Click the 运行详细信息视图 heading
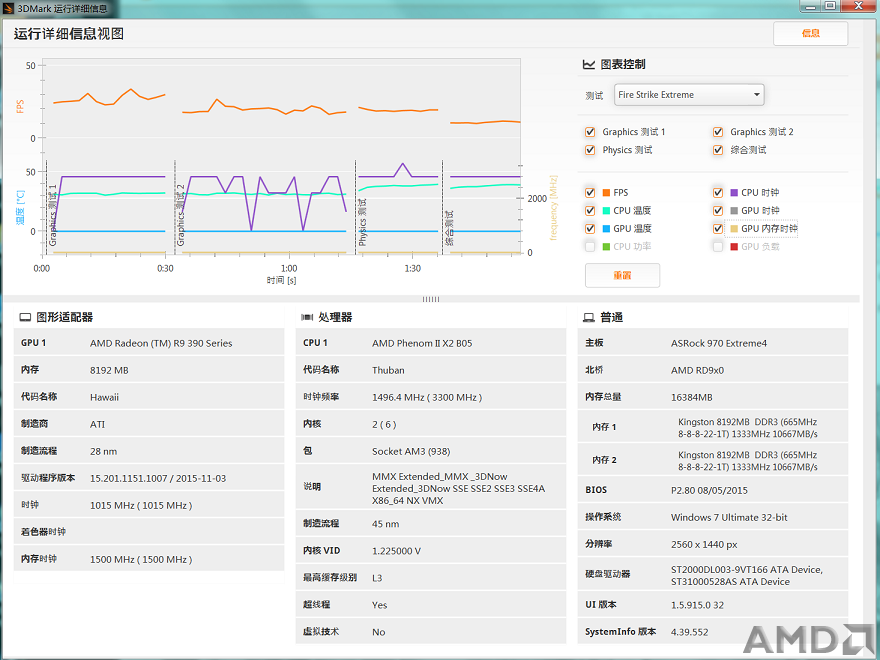The width and height of the screenshot is (880, 660). [68, 34]
